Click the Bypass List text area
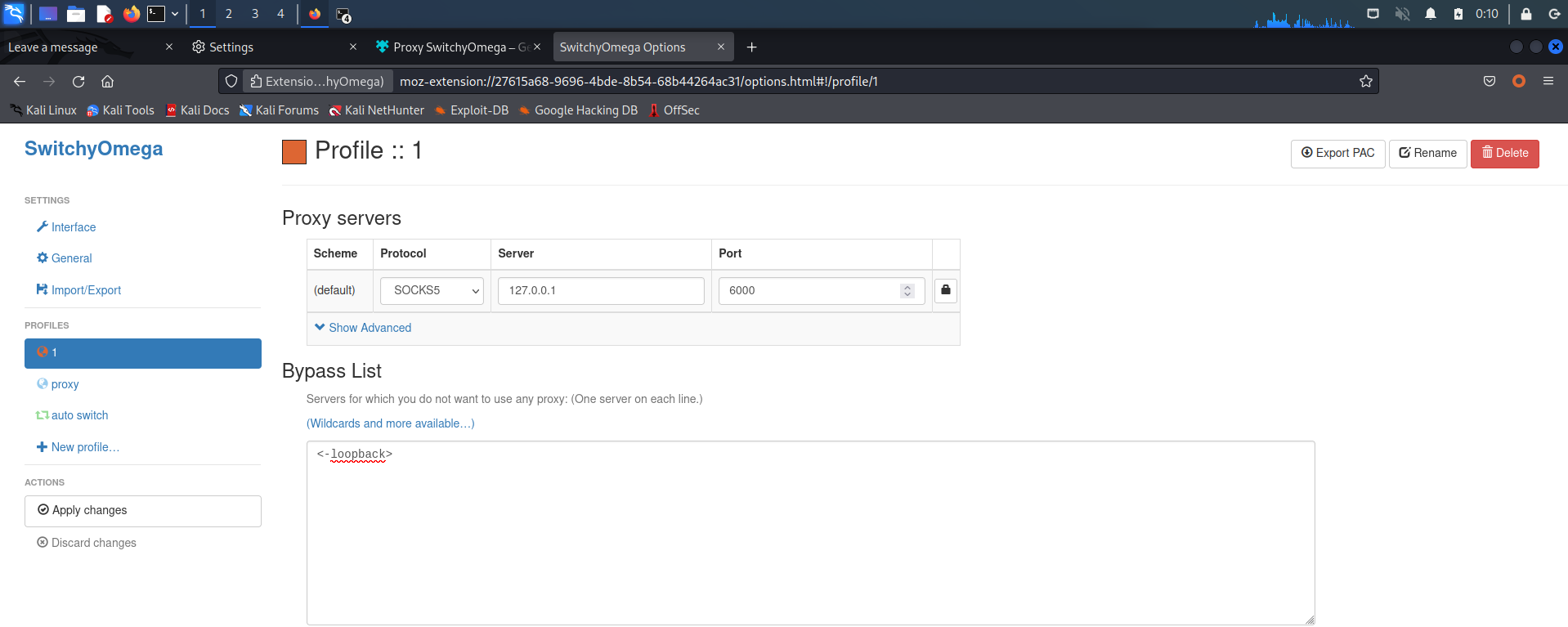Viewport: 1568px width, 627px height. pos(810,533)
